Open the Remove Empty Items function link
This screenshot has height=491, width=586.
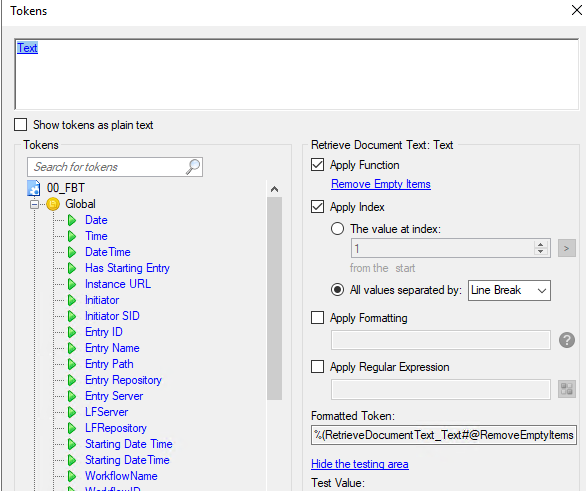pyautogui.click(x=381, y=184)
